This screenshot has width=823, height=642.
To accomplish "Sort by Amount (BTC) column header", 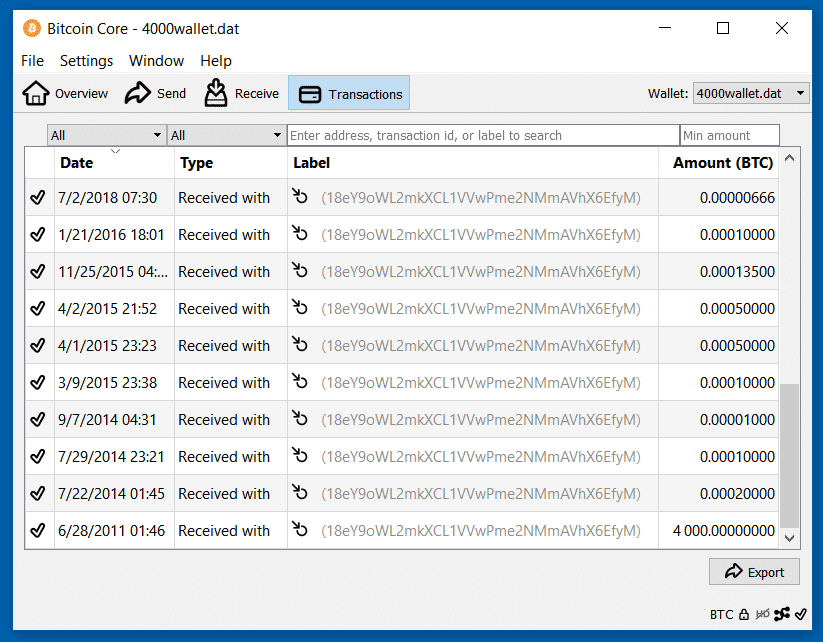I will click(719, 163).
